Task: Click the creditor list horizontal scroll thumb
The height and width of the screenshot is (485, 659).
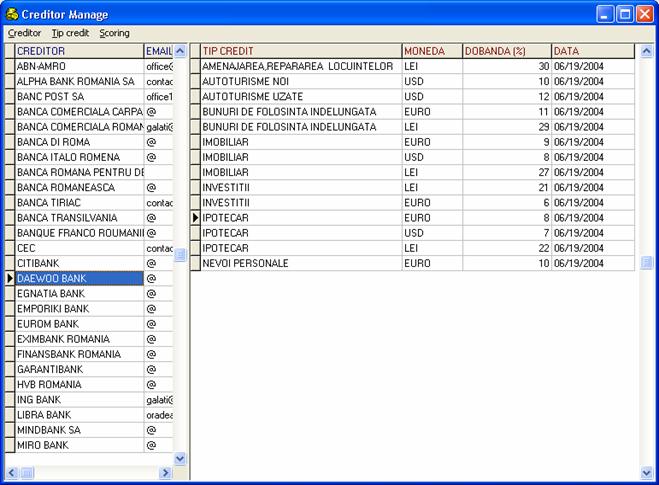Action: (27, 473)
